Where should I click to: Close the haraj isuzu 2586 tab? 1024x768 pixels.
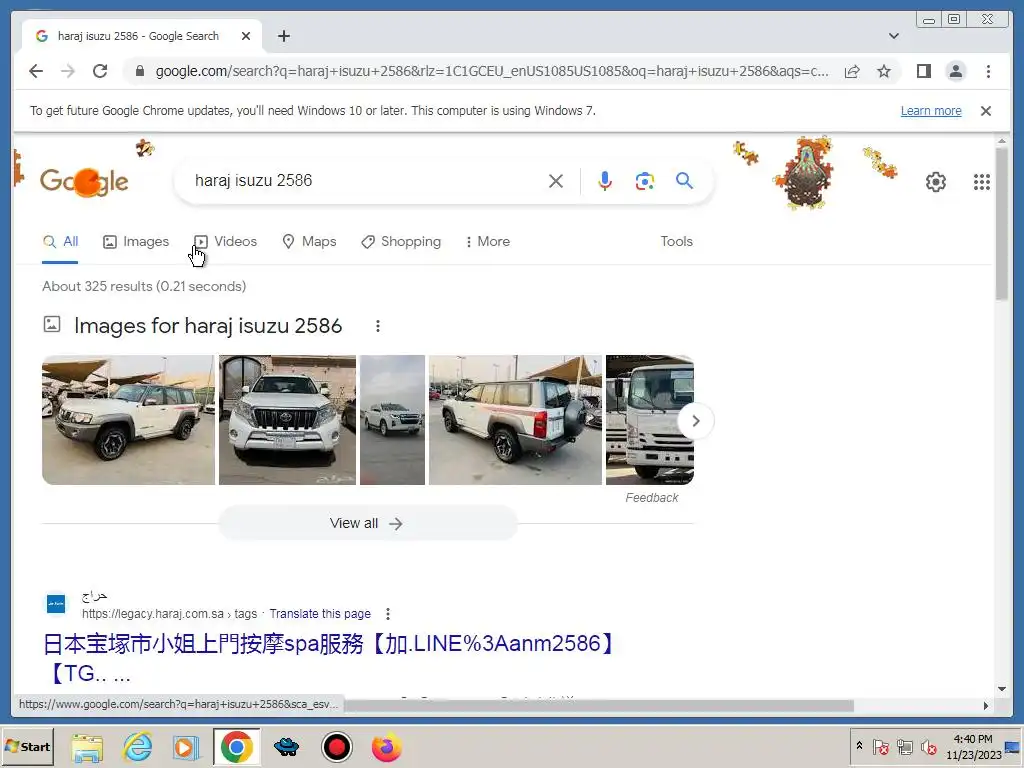[246, 36]
